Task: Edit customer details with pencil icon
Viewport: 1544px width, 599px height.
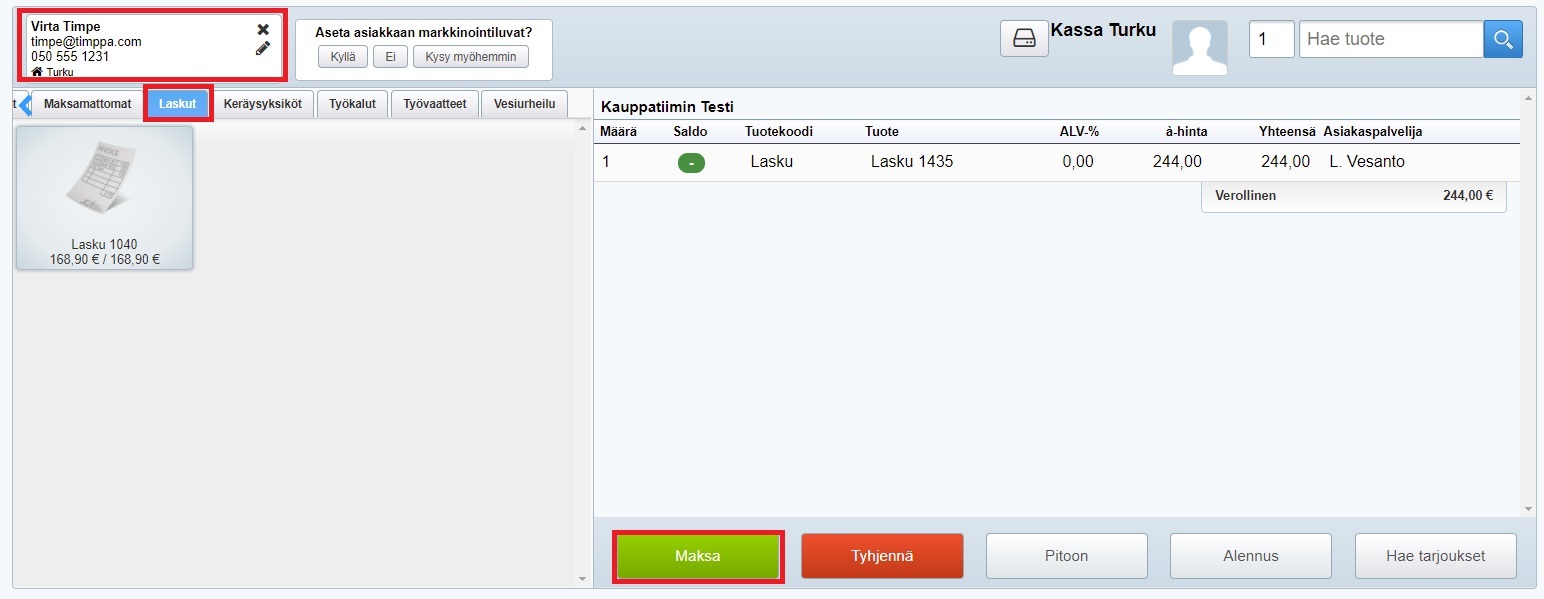Action: coord(263,48)
